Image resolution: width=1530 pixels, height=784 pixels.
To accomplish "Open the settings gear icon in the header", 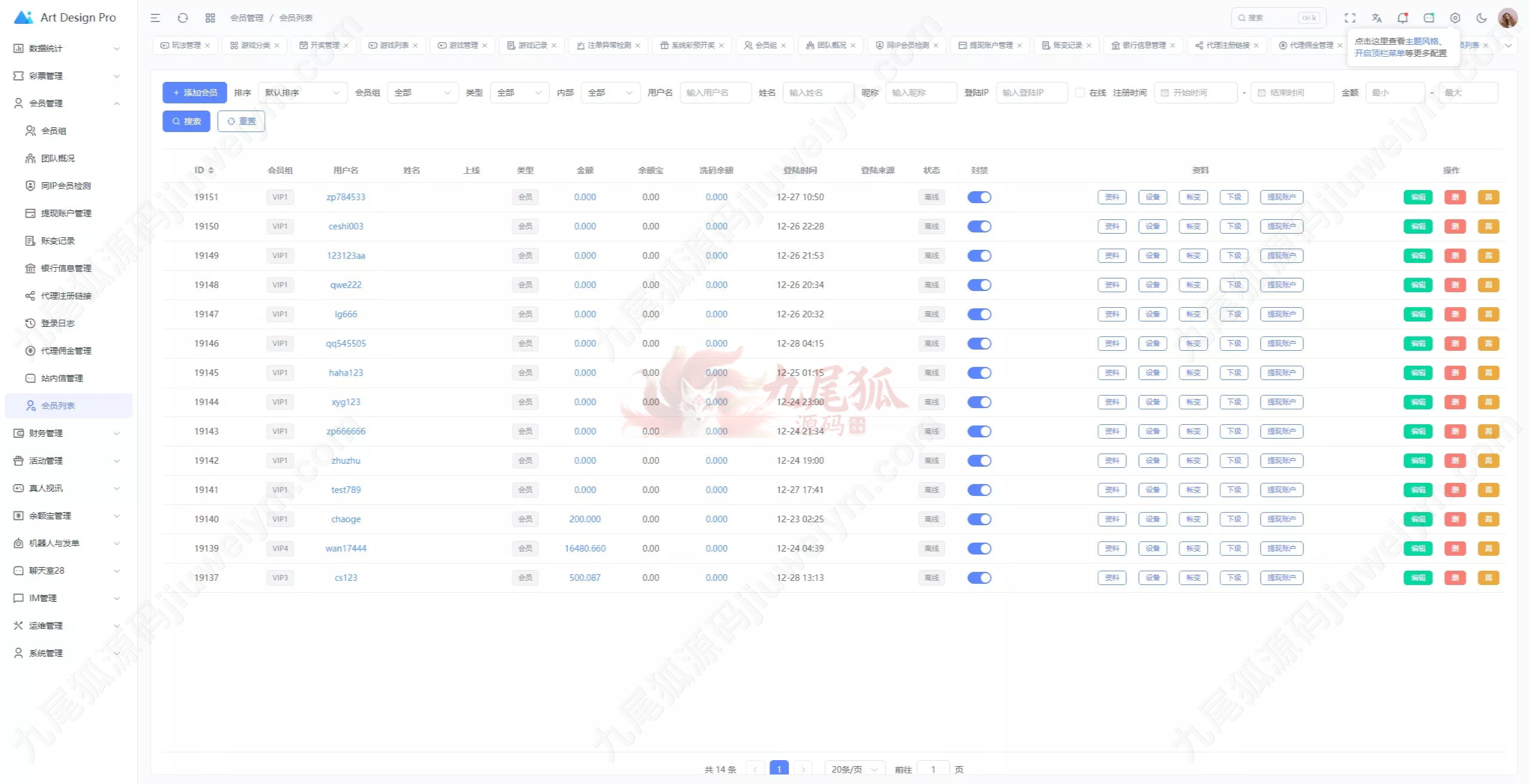I will pos(1455,18).
